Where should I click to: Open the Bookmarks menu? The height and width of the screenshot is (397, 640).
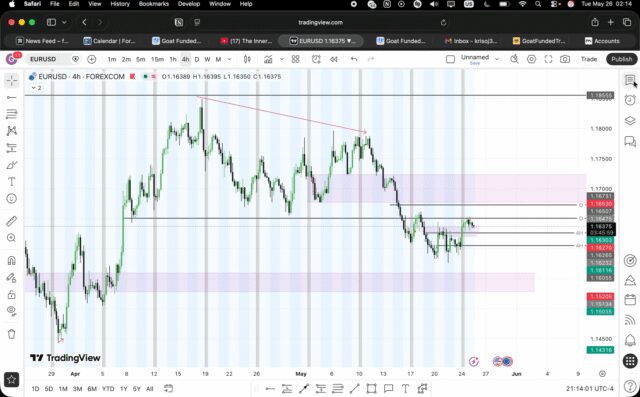click(153, 4)
